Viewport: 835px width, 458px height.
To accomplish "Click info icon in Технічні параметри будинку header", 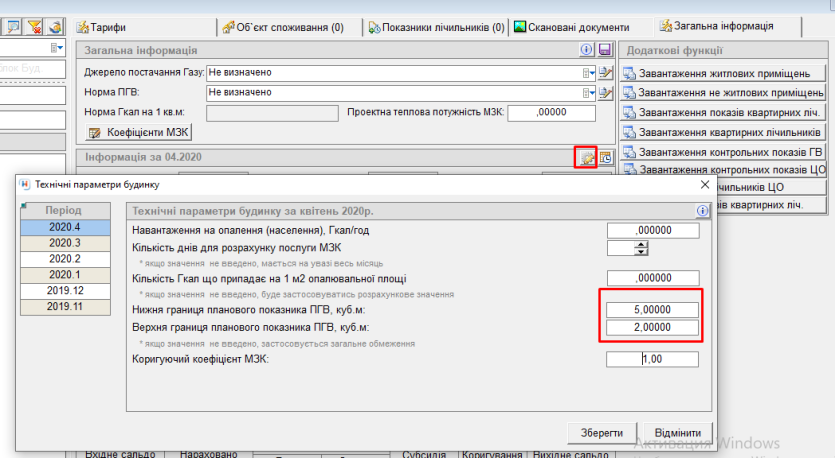I will pyautogui.click(x=702, y=211).
